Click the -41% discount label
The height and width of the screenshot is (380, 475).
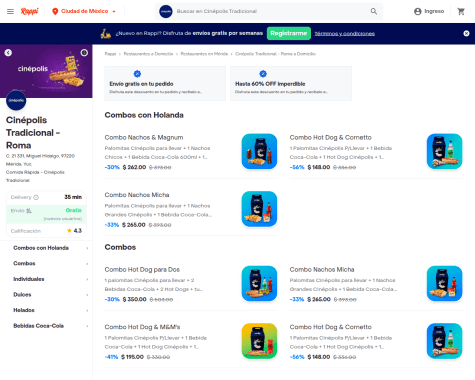111,357
